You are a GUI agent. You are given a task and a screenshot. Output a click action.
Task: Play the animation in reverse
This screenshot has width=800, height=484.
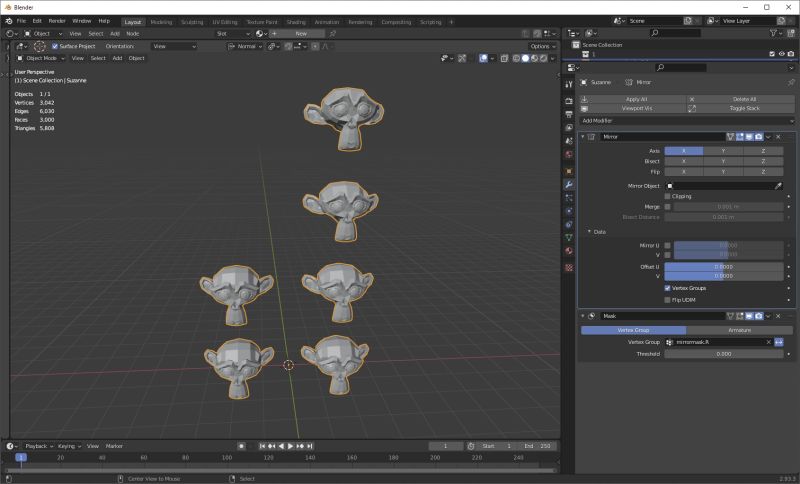[x=281, y=446]
